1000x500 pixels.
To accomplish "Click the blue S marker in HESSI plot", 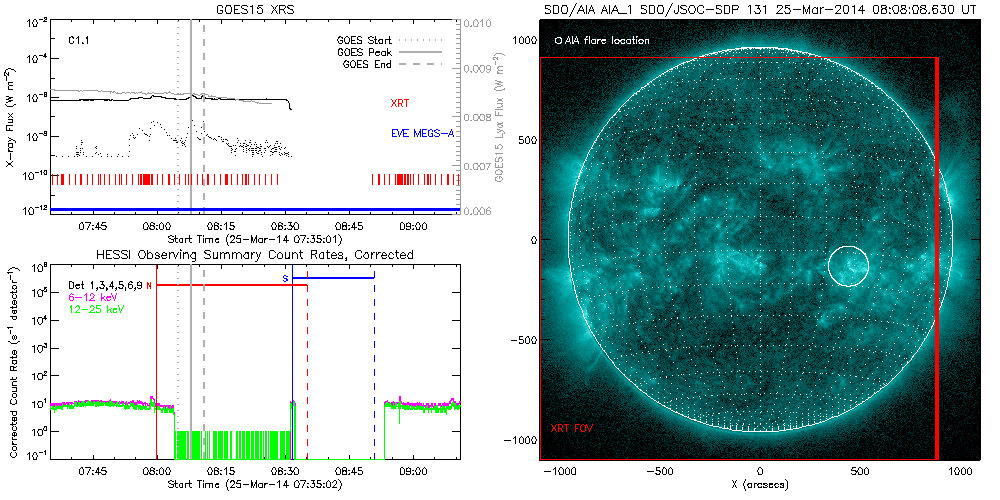I will tap(285, 277).
